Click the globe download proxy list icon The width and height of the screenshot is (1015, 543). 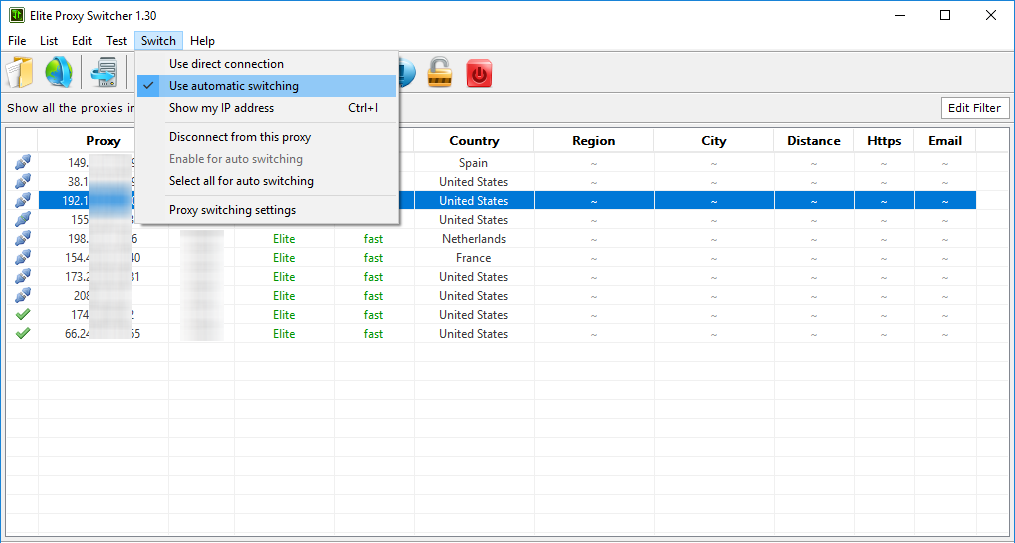(x=59, y=72)
